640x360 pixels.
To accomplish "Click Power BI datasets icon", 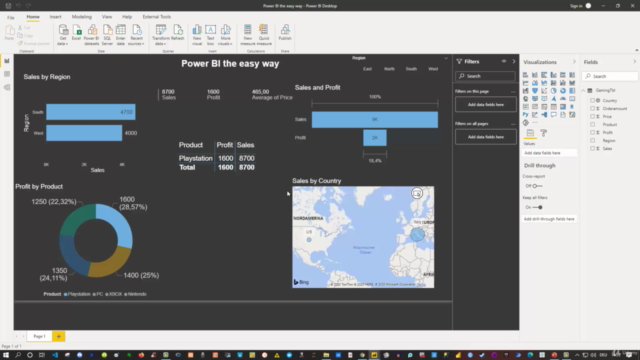I will point(92,34).
